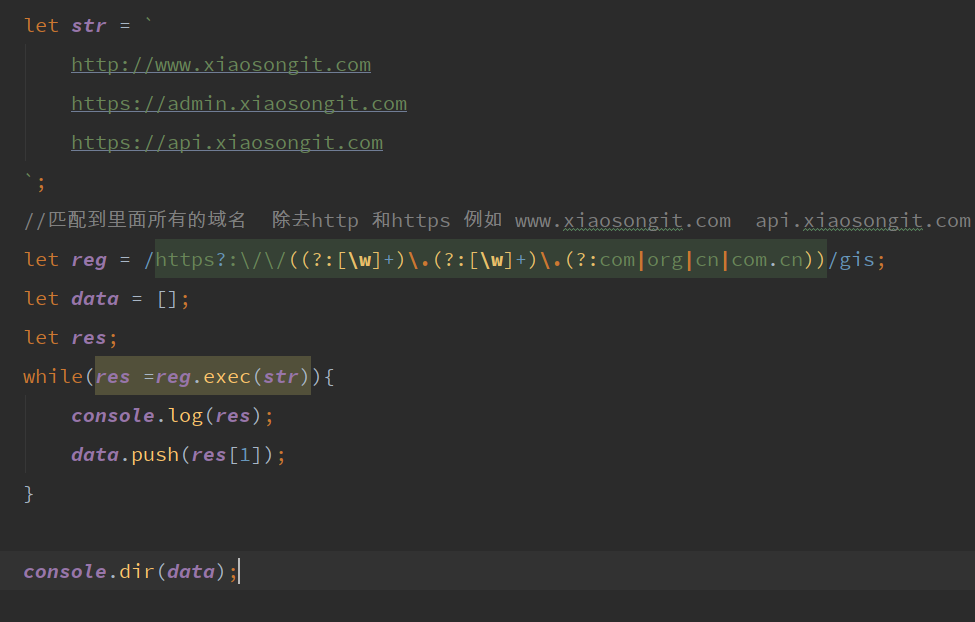
Task: Click the gis flags after the regex
Action: 856,260
